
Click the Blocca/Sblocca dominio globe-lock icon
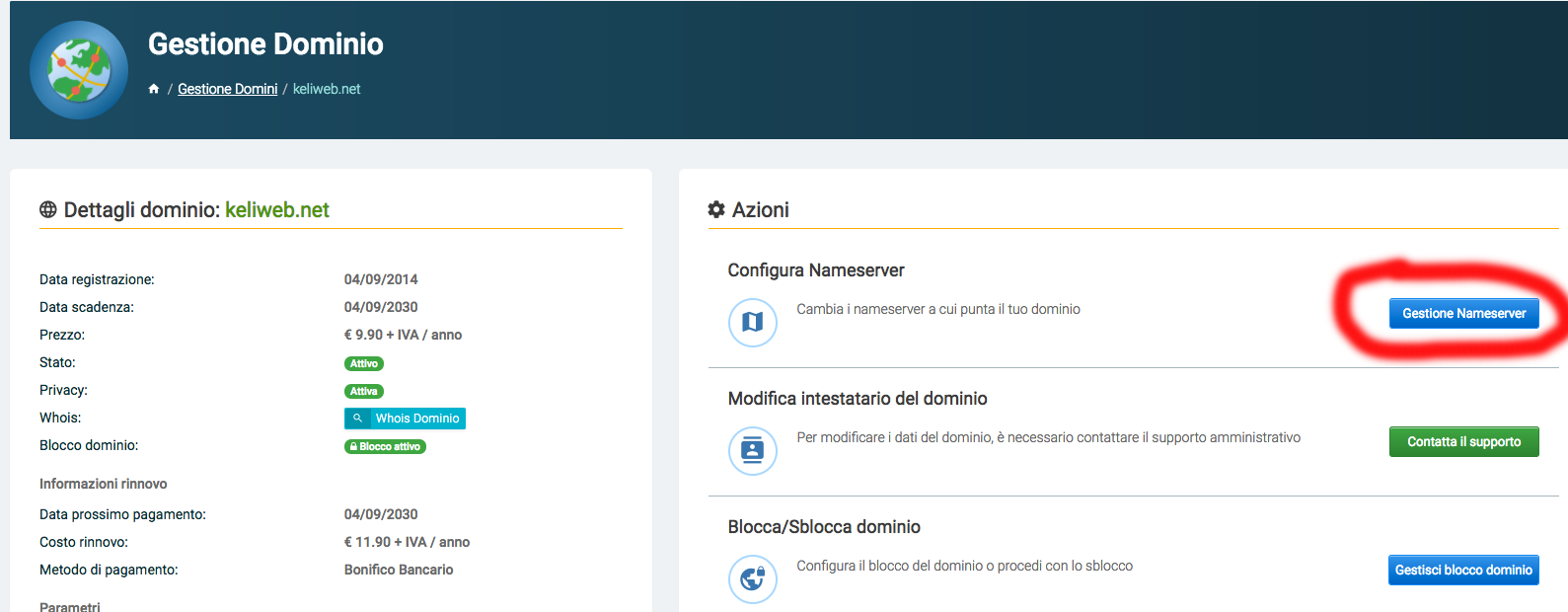[753, 579]
